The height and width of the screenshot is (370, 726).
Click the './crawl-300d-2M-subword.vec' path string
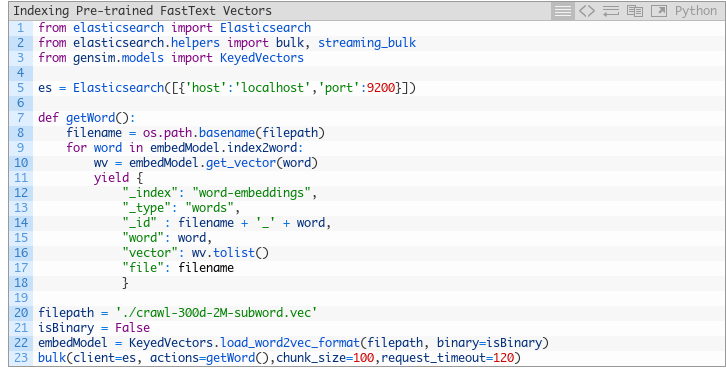(x=216, y=313)
